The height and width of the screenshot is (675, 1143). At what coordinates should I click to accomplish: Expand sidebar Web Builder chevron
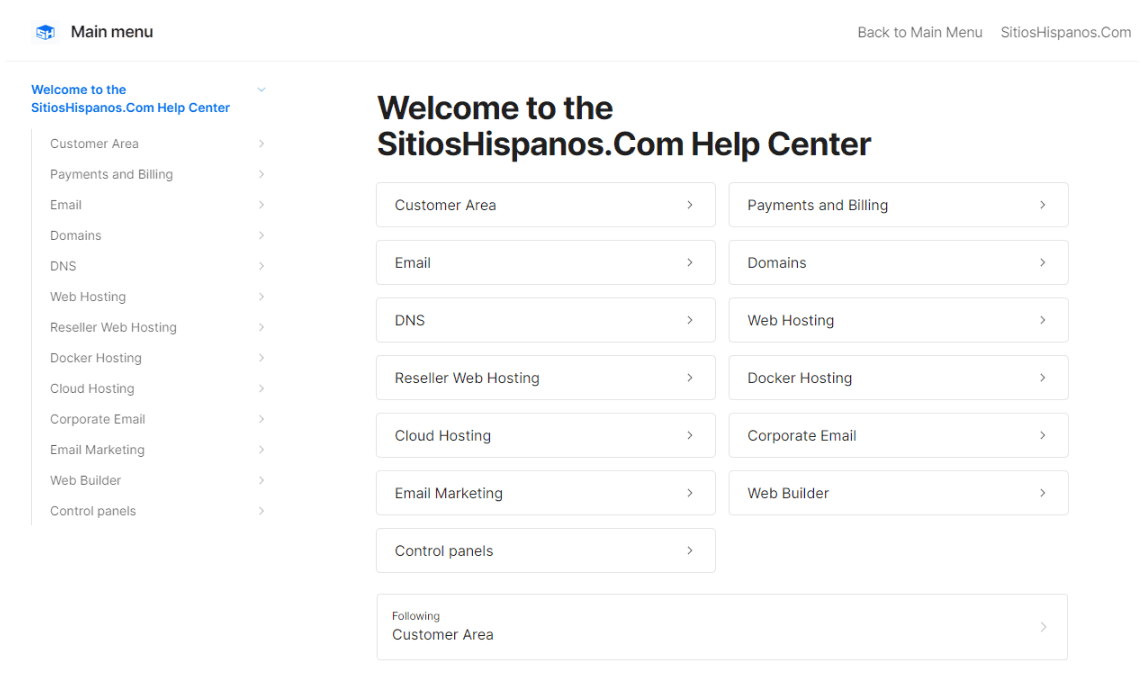[261, 480]
